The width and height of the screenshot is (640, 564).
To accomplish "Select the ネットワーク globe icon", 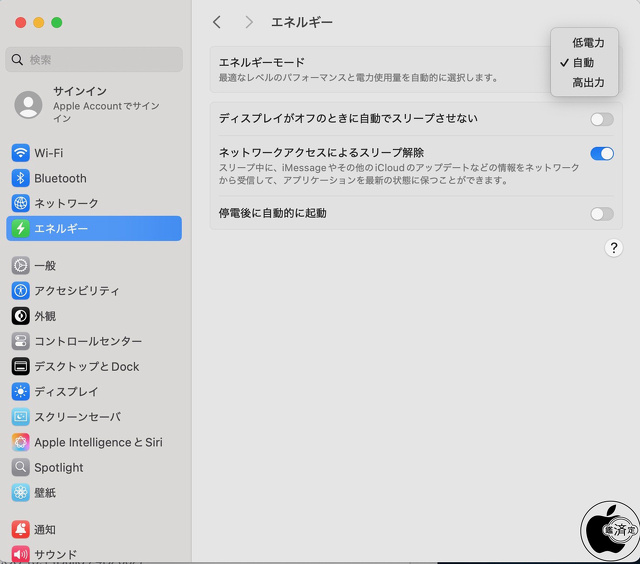I will tap(20, 203).
